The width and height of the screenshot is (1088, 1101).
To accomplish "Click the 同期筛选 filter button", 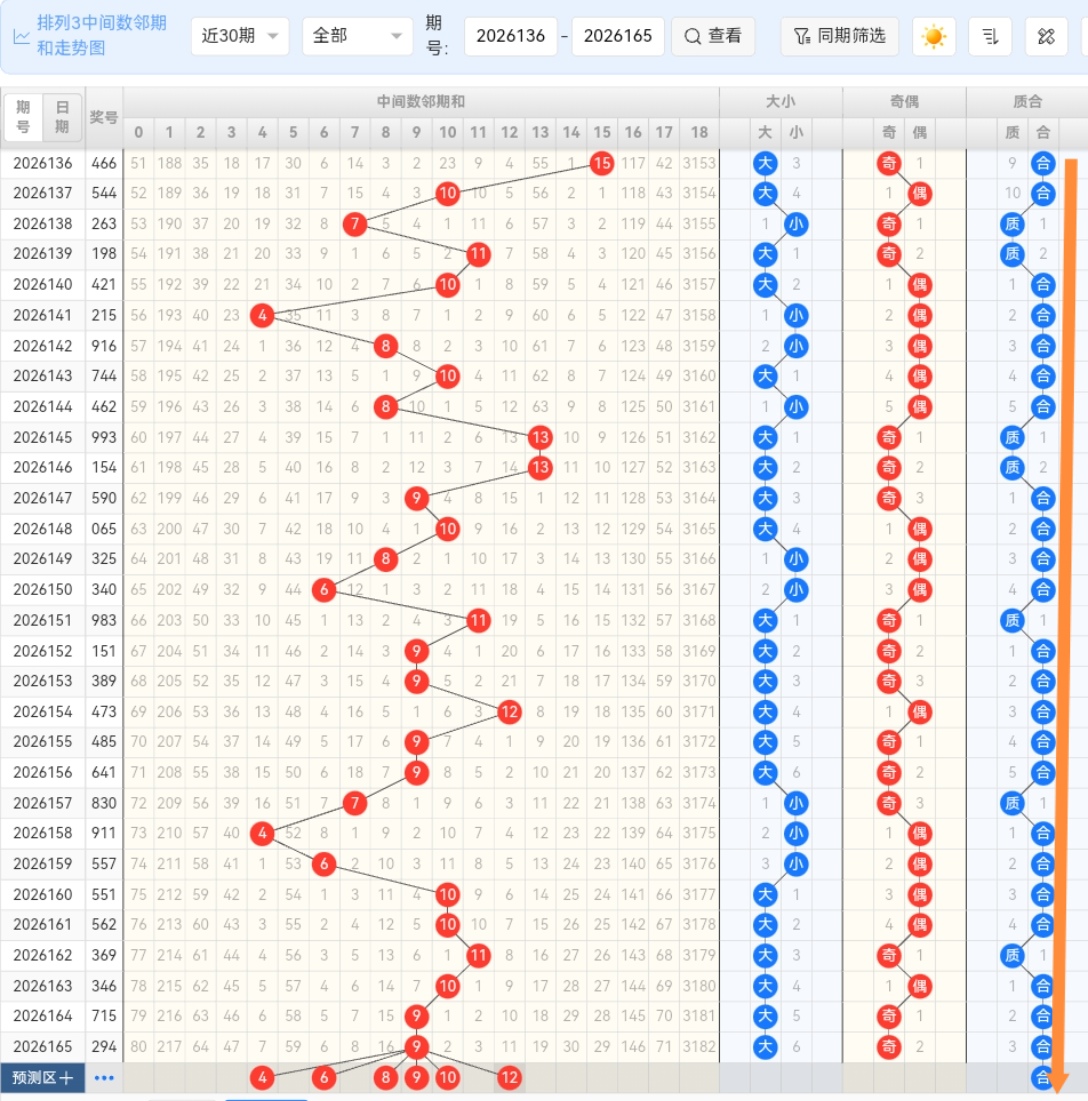I will pyautogui.click(x=839, y=36).
